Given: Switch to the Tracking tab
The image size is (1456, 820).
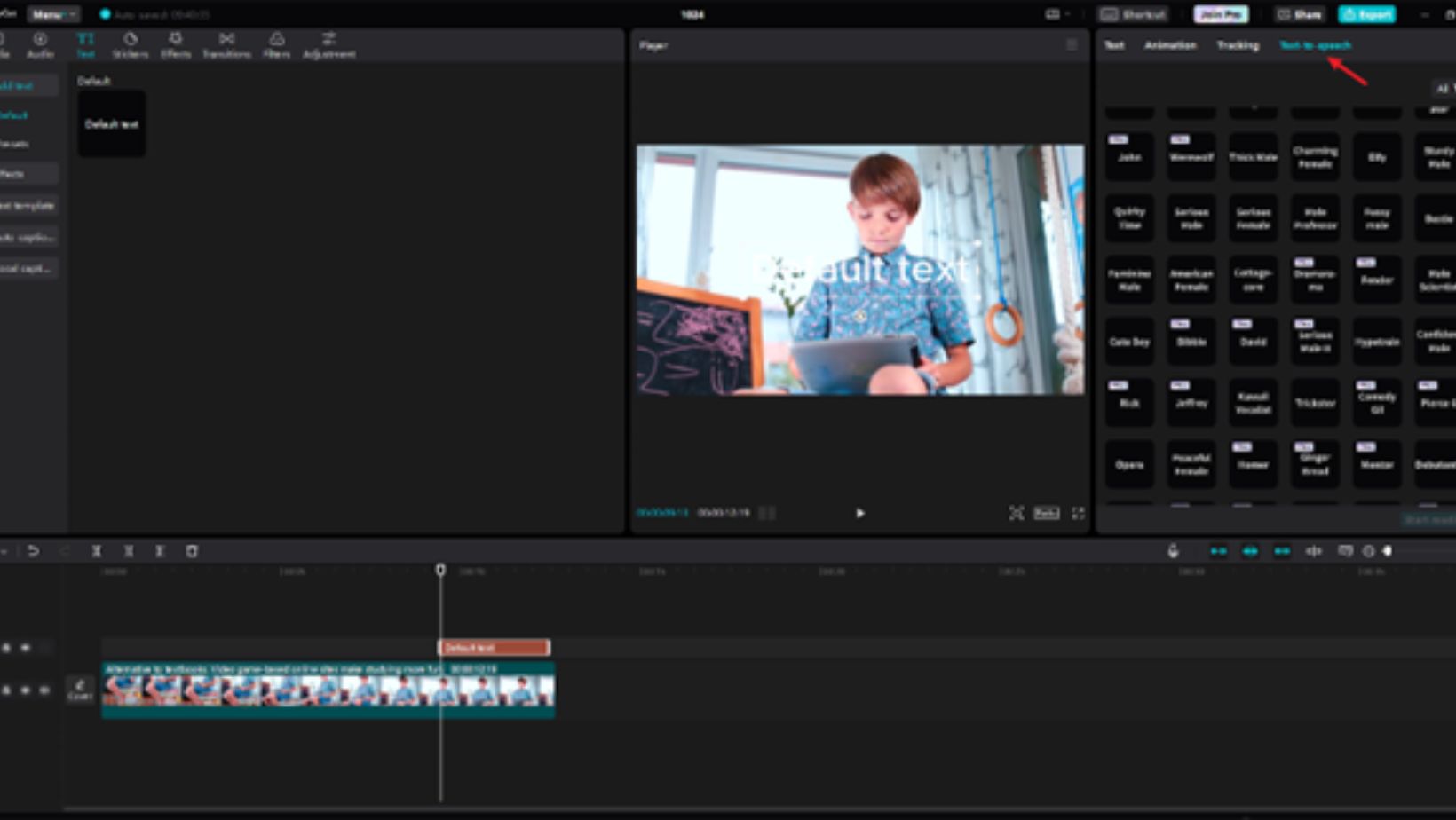Looking at the screenshot, I should 1238,45.
